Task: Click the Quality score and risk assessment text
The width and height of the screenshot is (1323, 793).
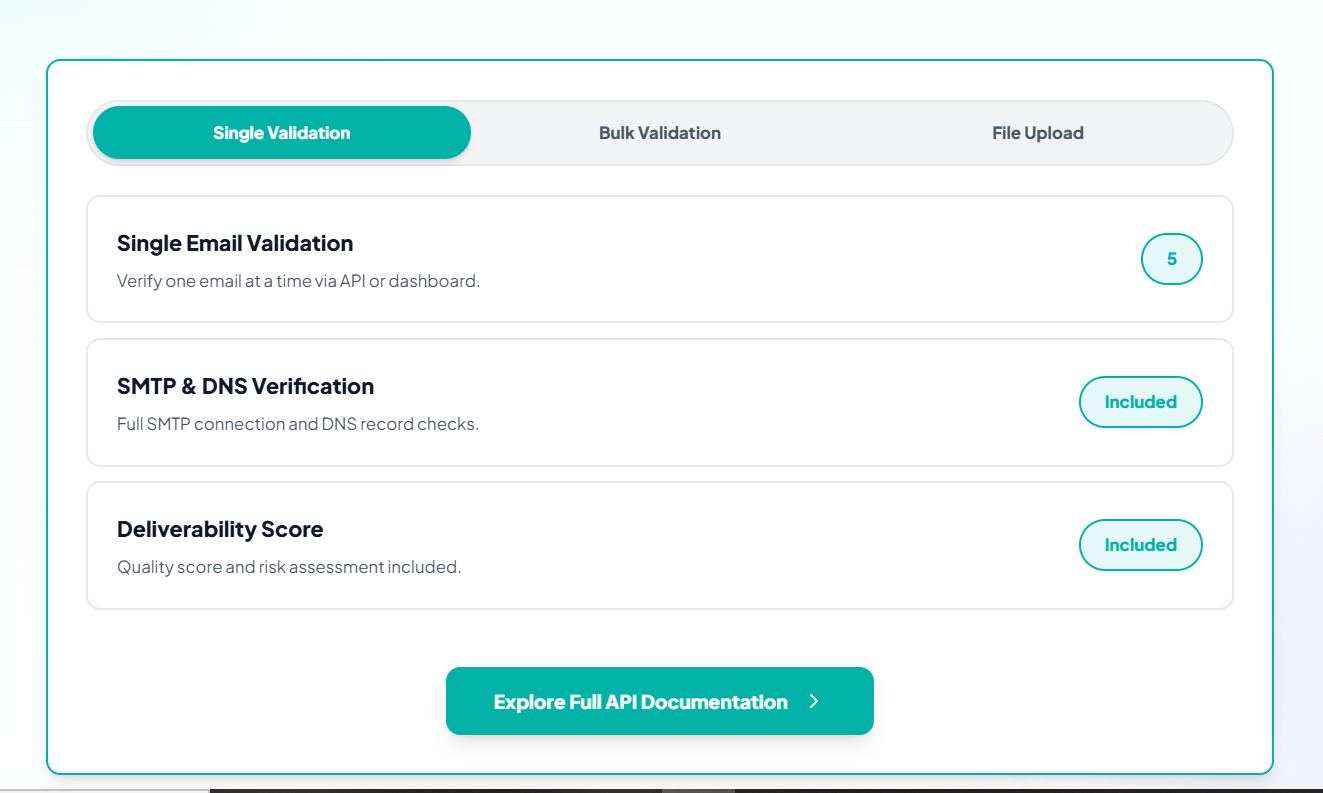Action: (x=289, y=567)
